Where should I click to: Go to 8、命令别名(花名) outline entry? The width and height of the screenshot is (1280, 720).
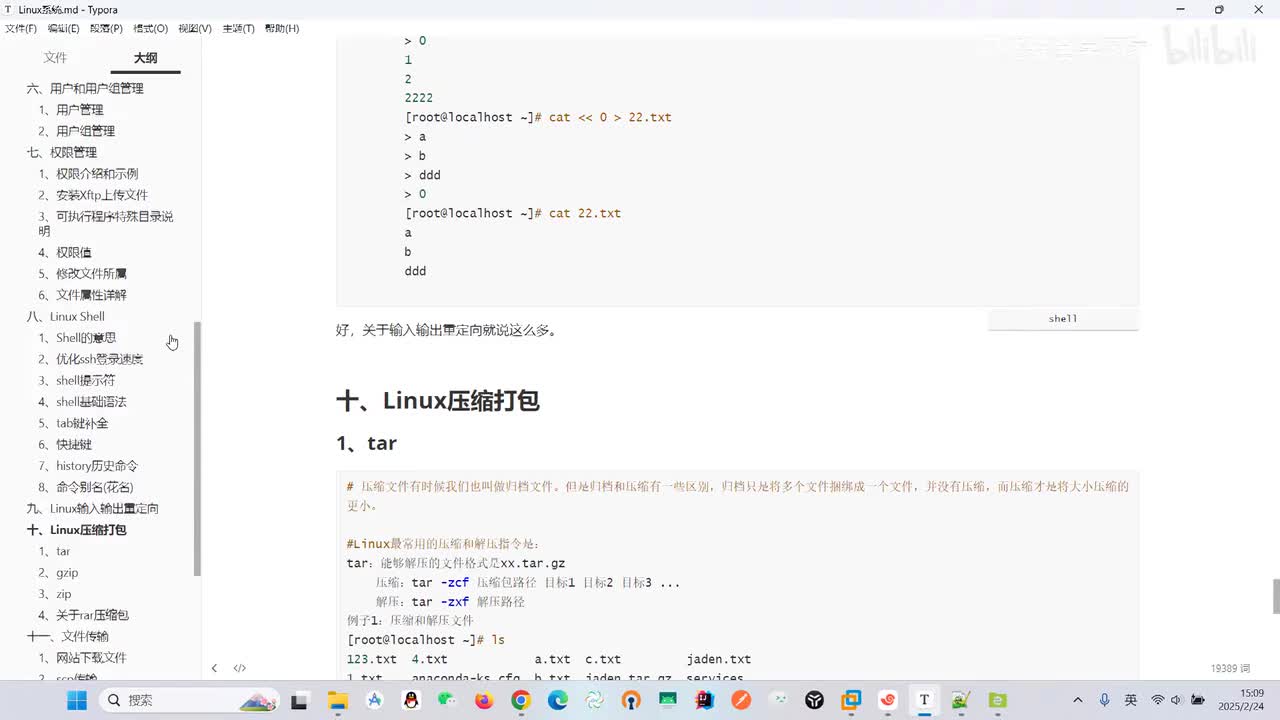pos(86,488)
